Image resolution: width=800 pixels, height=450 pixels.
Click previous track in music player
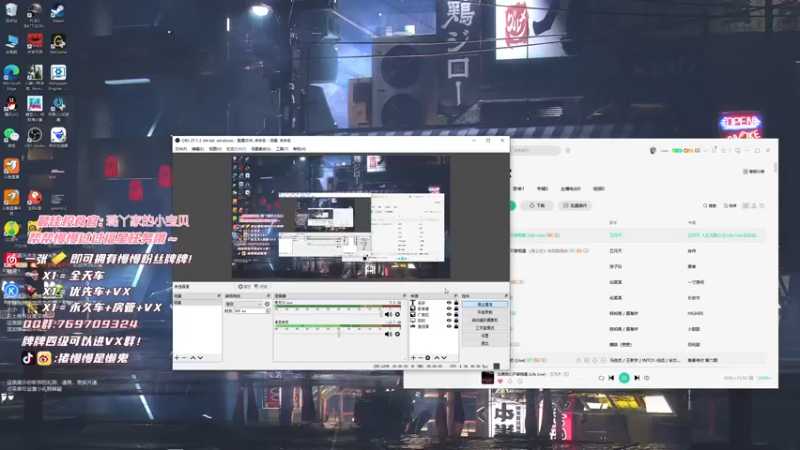tap(611, 378)
